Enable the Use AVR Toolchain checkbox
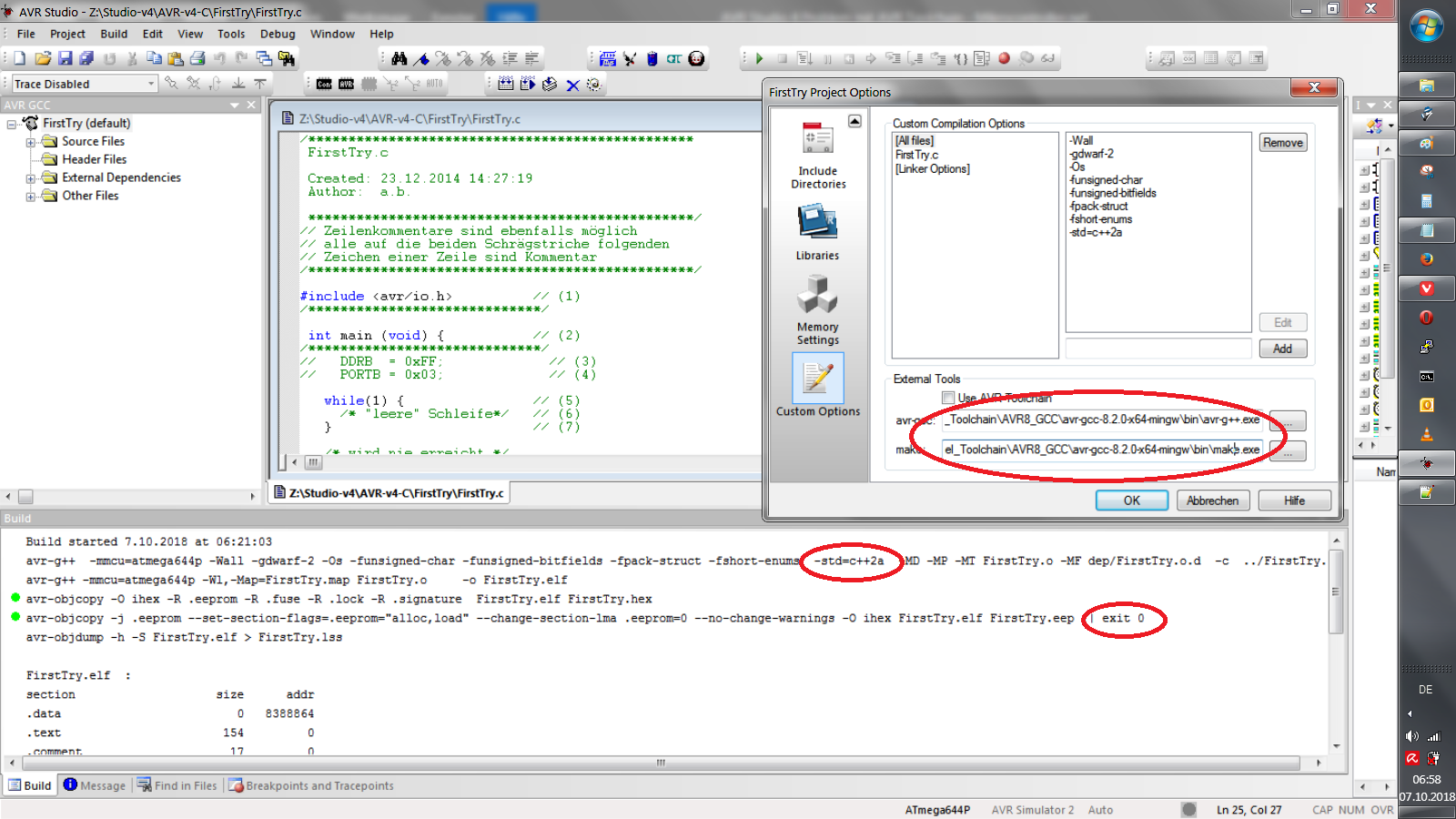The height and width of the screenshot is (819, 1456). click(948, 398)
